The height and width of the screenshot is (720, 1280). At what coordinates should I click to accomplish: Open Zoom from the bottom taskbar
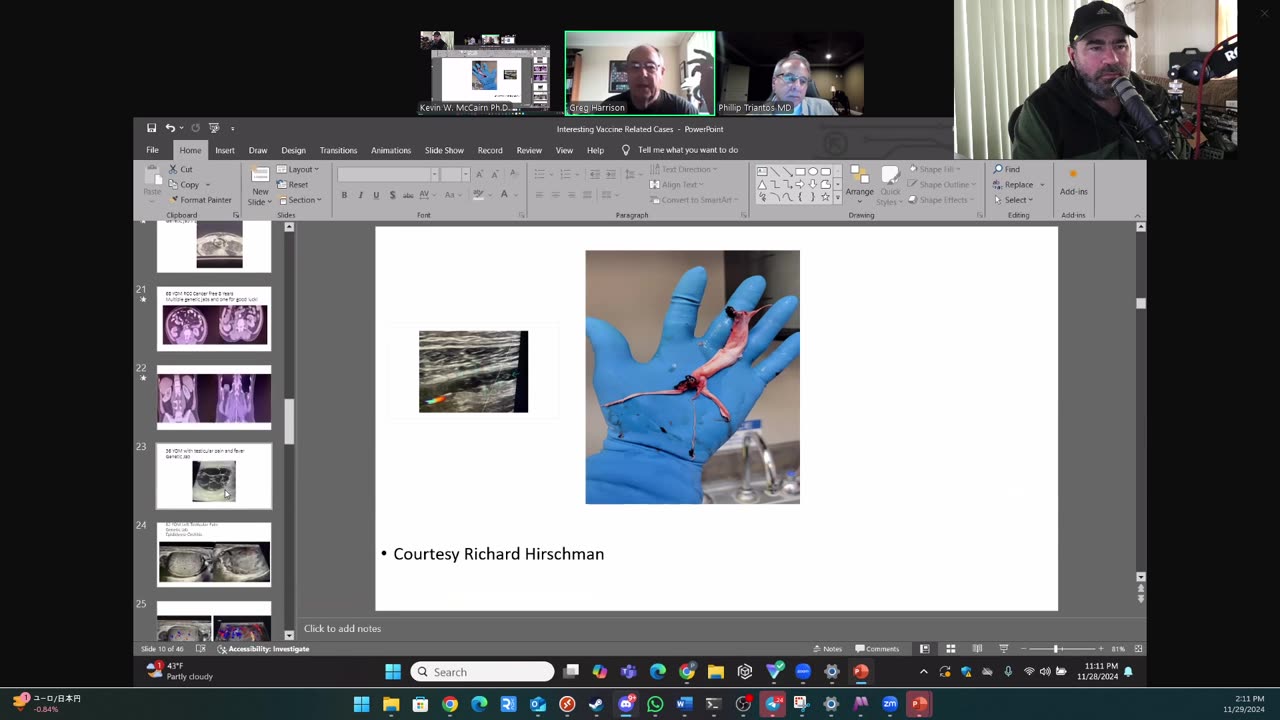tap(890, 705)
